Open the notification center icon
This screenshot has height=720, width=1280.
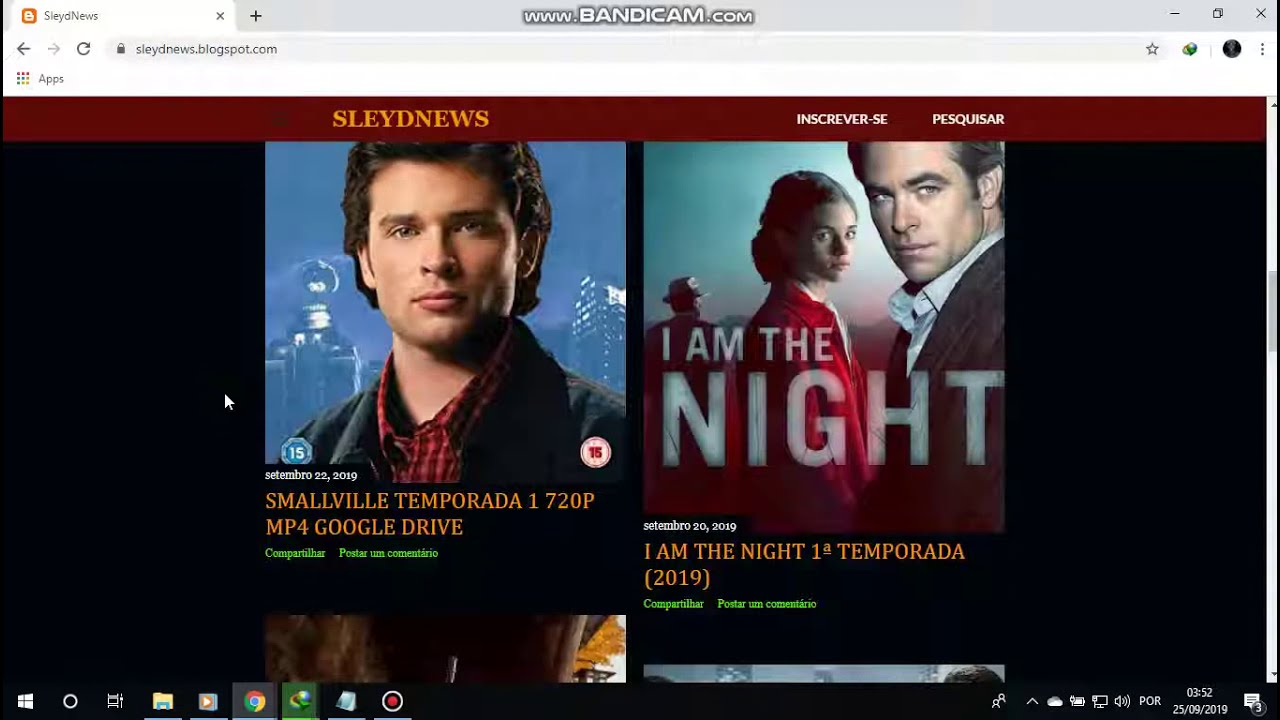[1253, 701]
